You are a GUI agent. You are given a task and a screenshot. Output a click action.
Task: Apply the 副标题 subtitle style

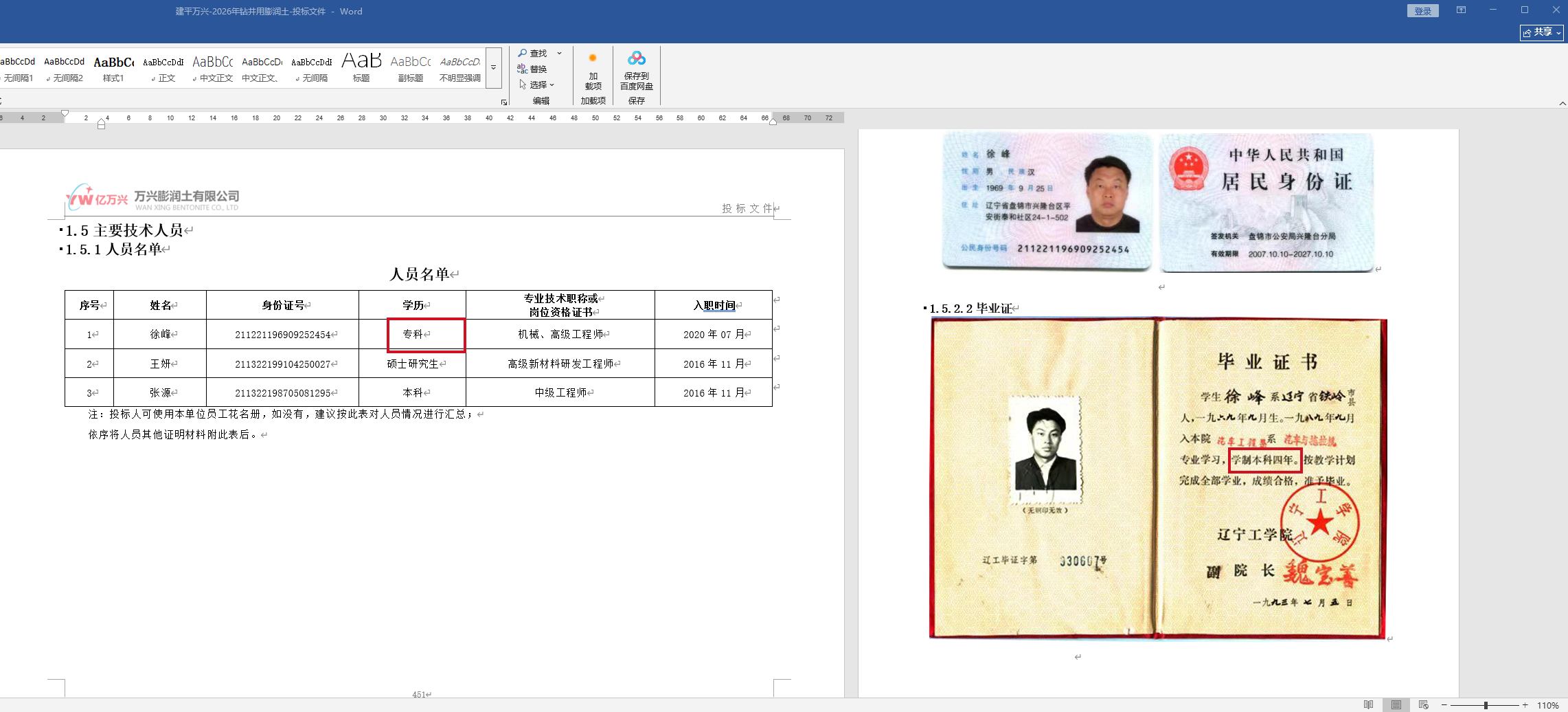tap(410, 69)
